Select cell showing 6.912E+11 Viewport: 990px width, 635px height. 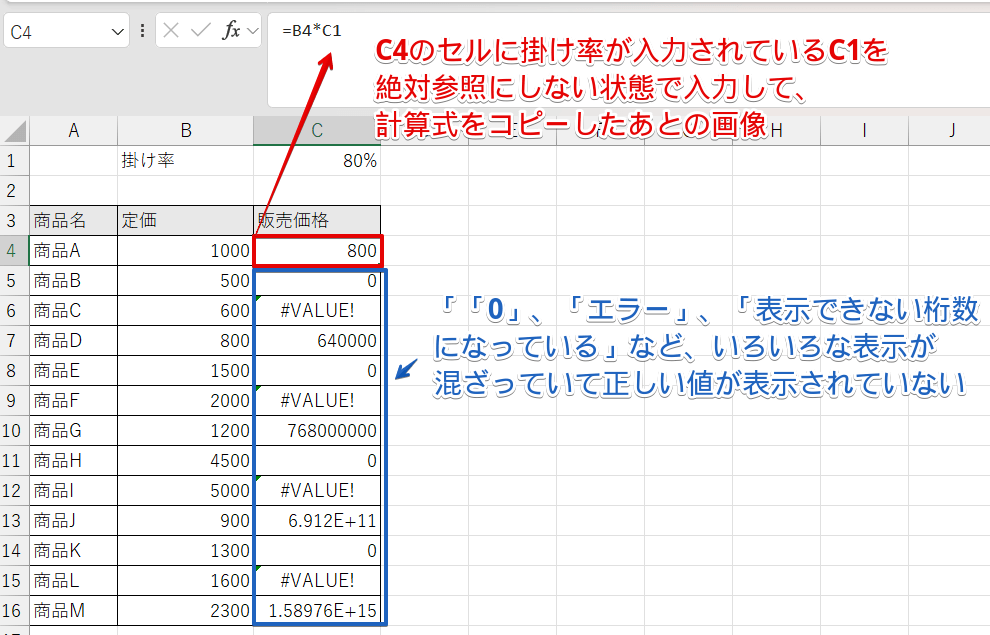coord(317,520)
